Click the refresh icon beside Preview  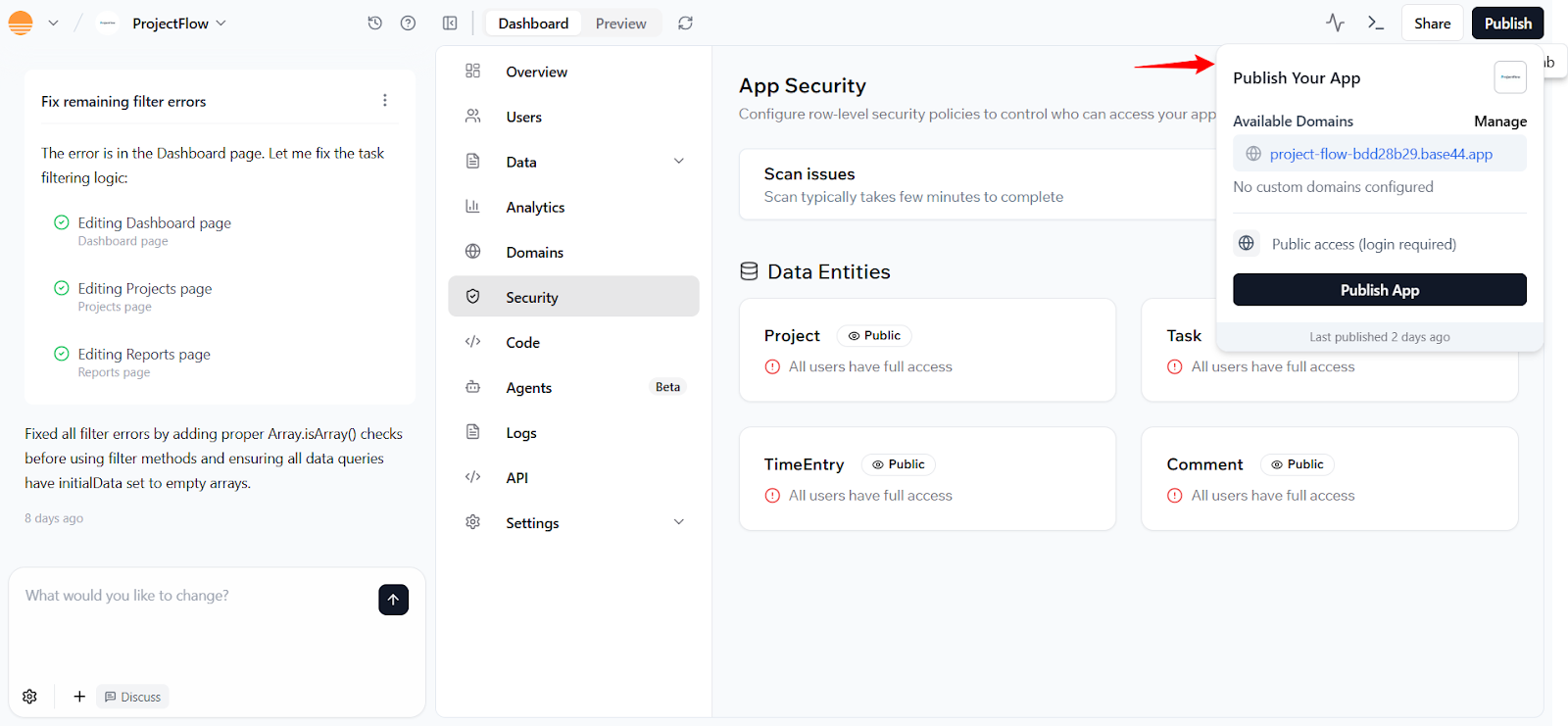685,23
